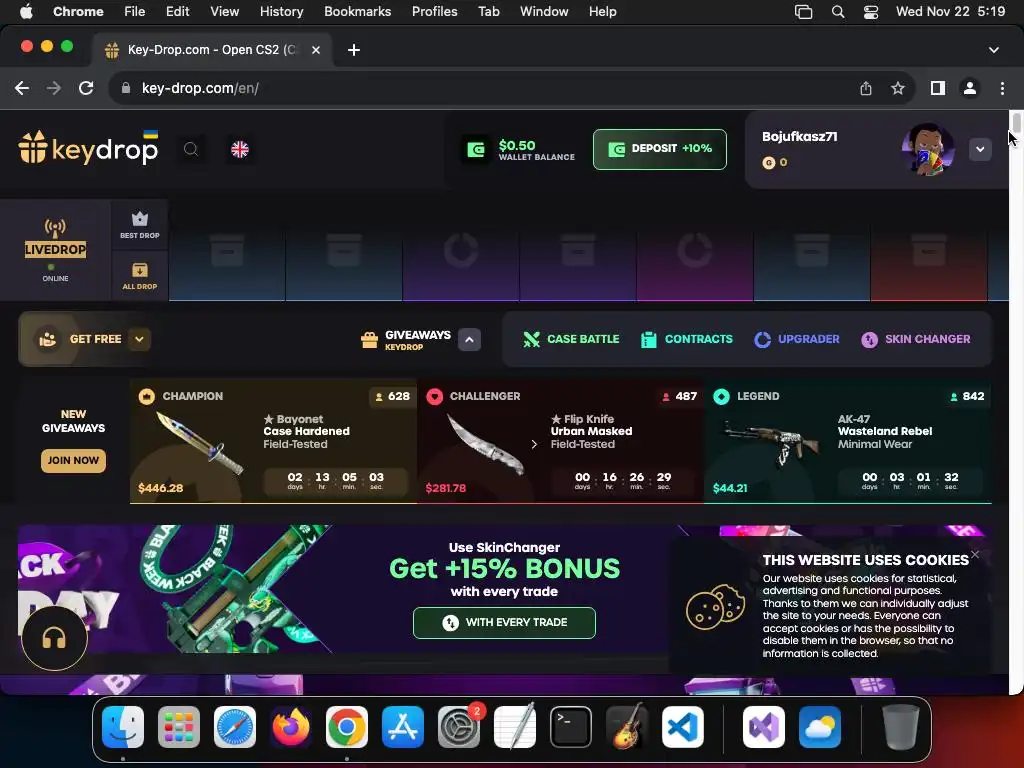Click the JOIN NOW giveaways button

(73, 460)
